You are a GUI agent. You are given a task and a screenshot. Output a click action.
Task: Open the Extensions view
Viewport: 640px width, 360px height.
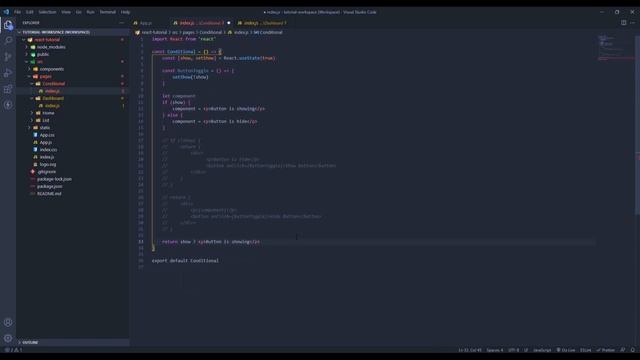click(x=8, y=89)
